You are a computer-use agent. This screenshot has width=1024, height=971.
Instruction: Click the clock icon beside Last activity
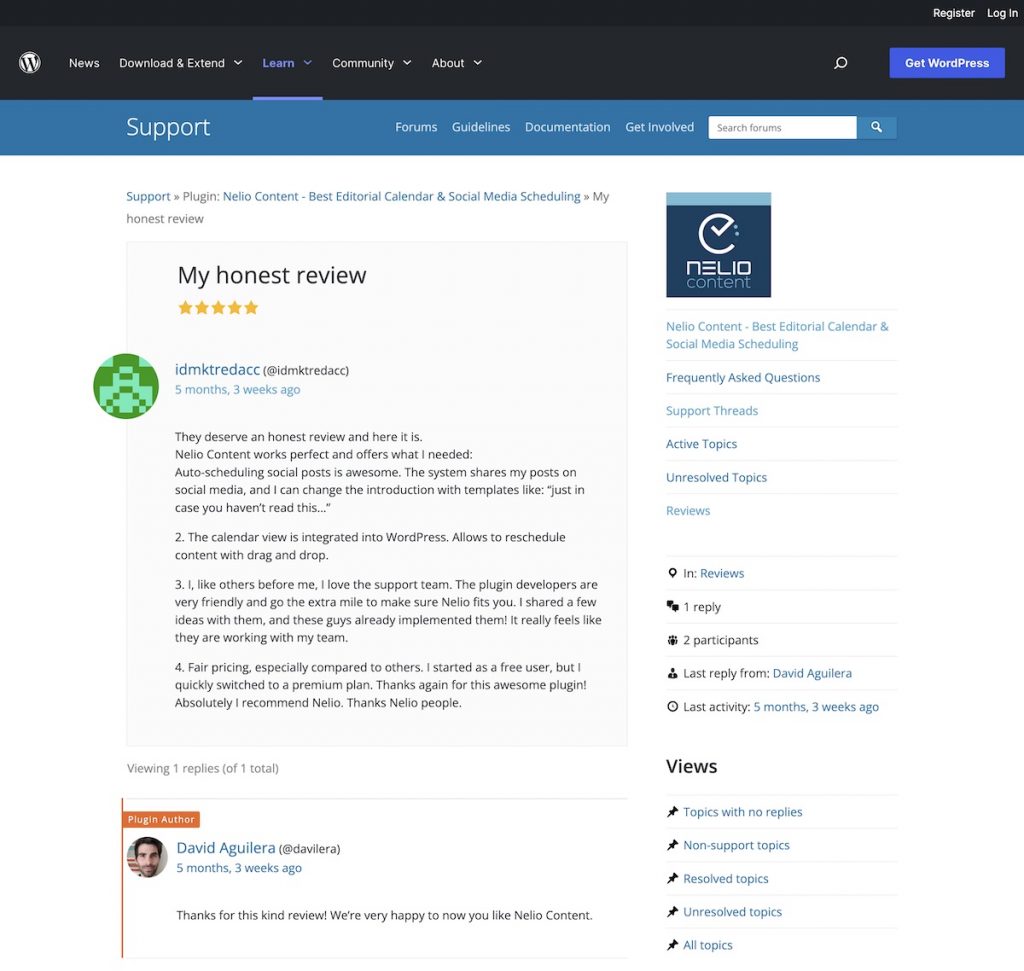[x=672, y=707]
